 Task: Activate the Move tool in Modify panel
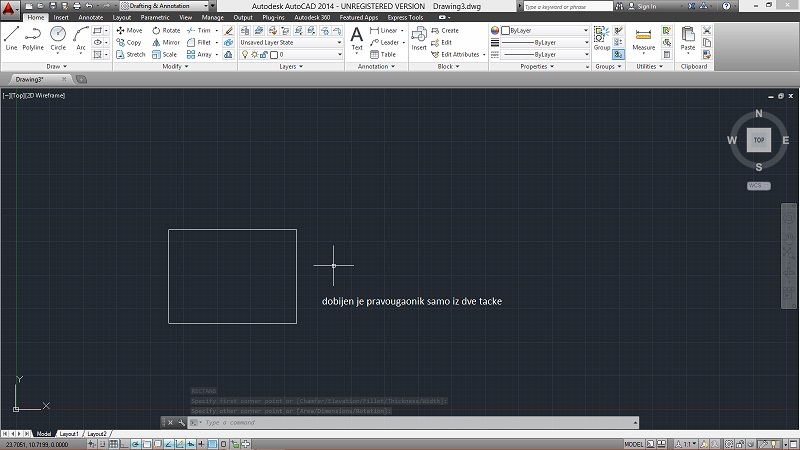[x=129, y=30]
